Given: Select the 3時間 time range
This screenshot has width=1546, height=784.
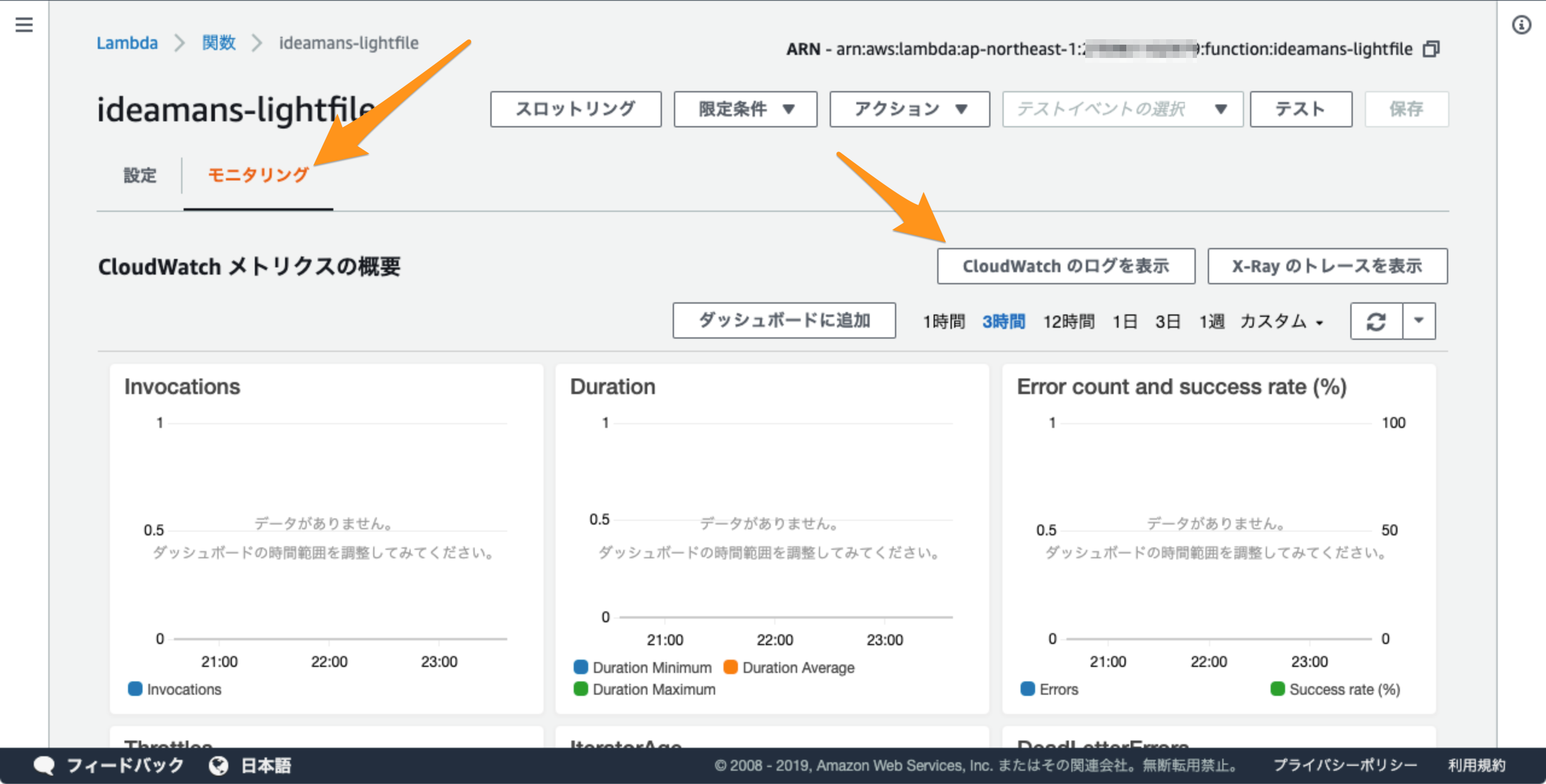Looking at the screenshot, I should tap(1004, 322).
